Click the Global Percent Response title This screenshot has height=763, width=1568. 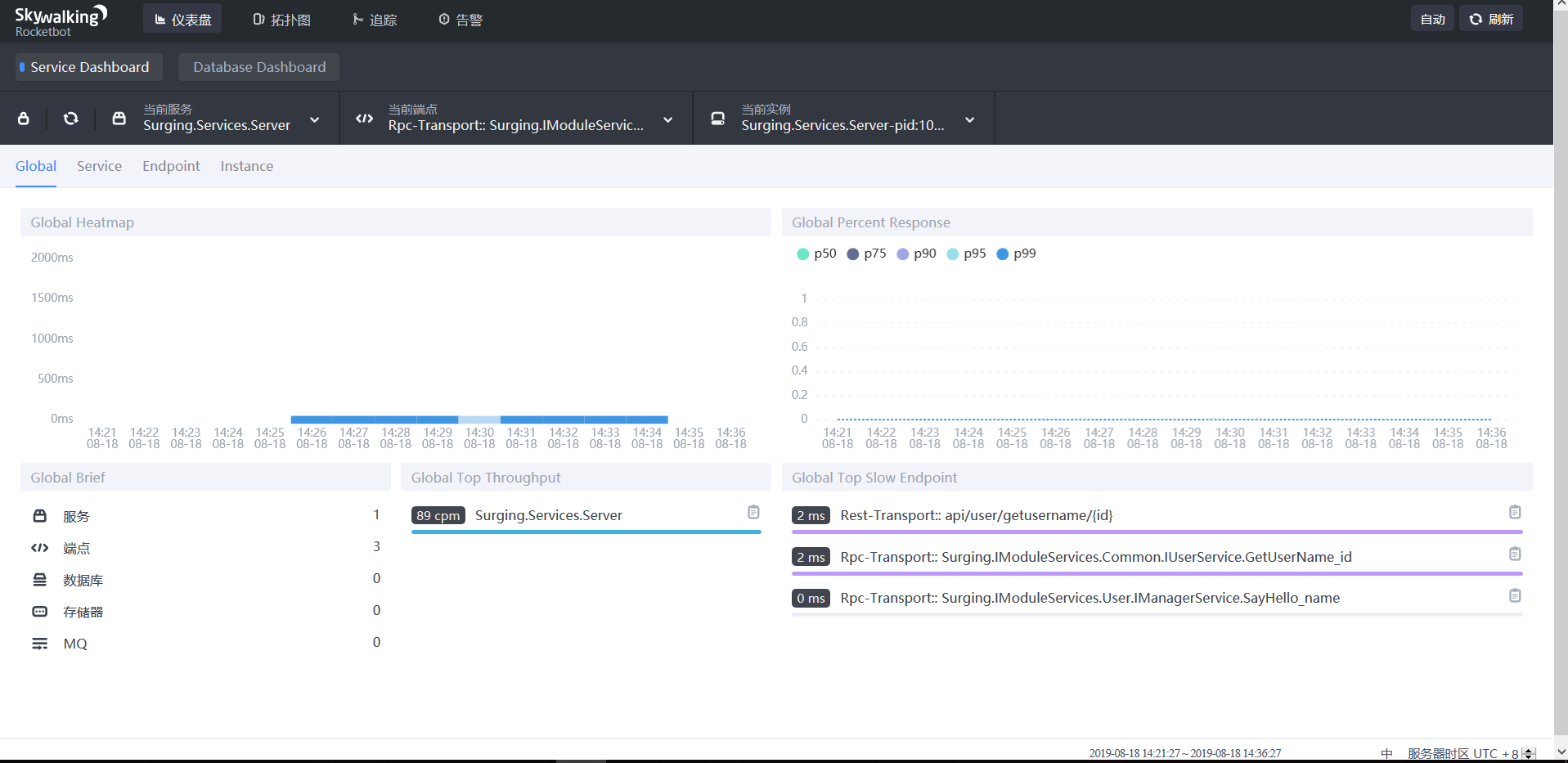[x=871, y=222]
